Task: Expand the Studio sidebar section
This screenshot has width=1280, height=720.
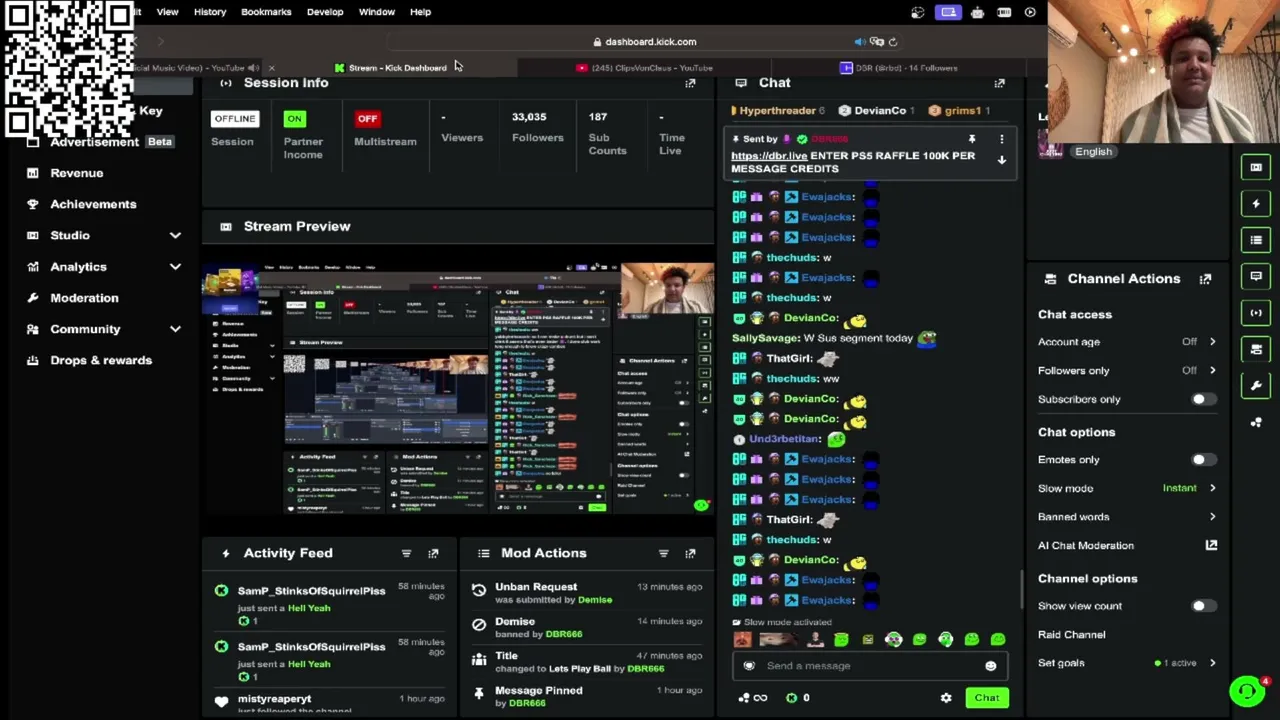Action: [175, 235]
